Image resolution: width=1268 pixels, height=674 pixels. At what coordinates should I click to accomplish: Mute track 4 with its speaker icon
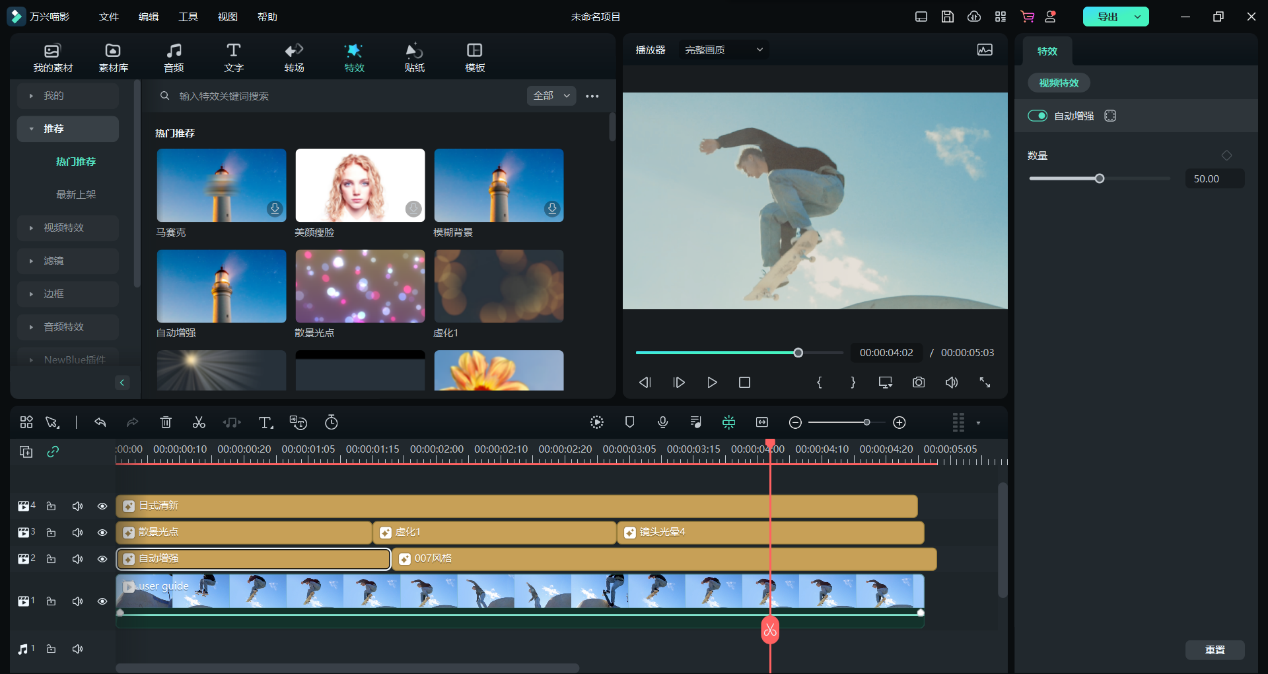click(77, 506)
